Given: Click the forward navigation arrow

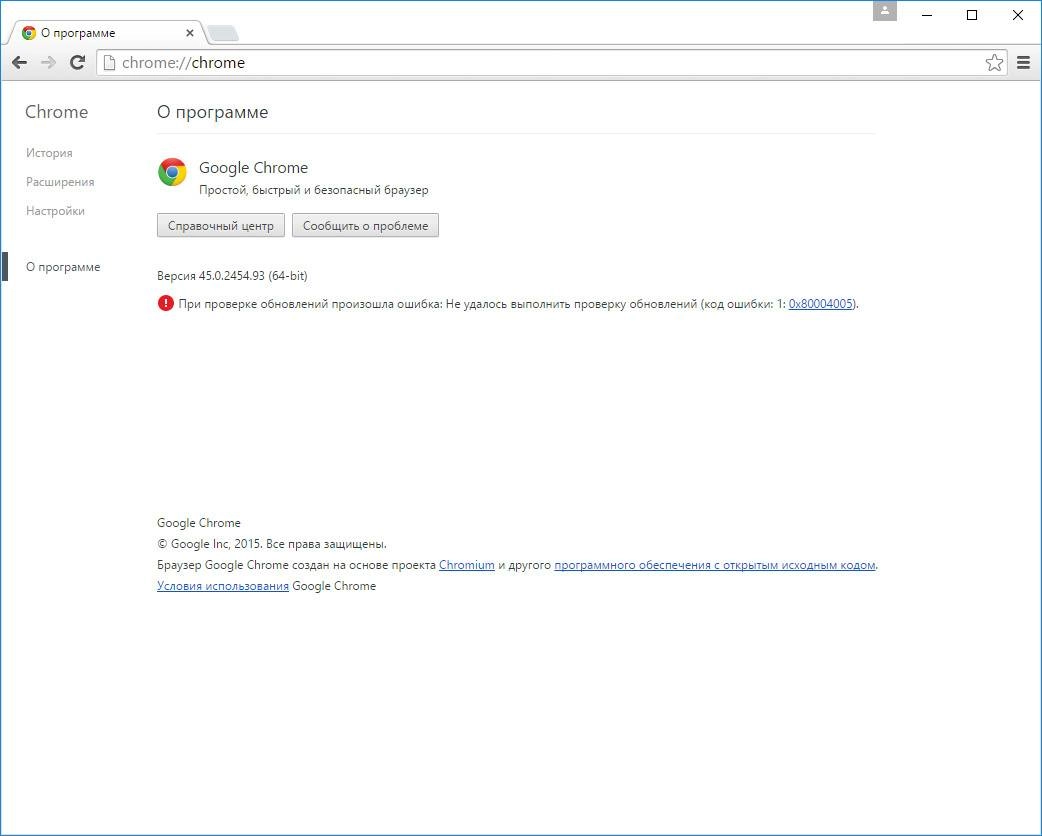Looking at the screenshot, I should pyautogui.click(x=48, y=62).
